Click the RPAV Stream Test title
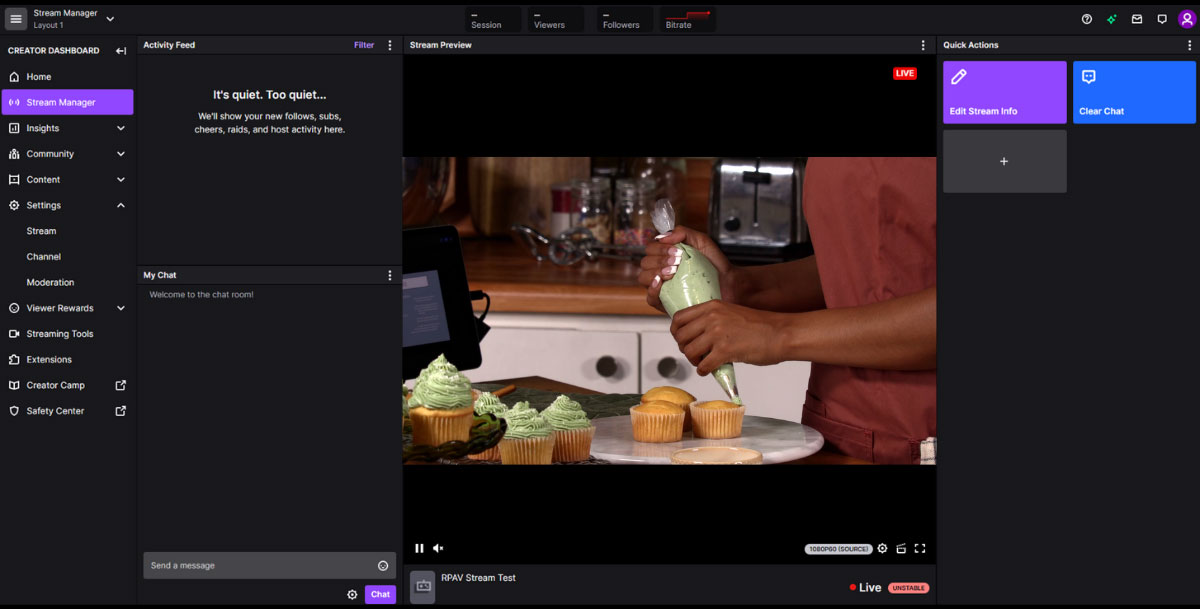This screenshot has height=609, width=1200. pos(478,578)
